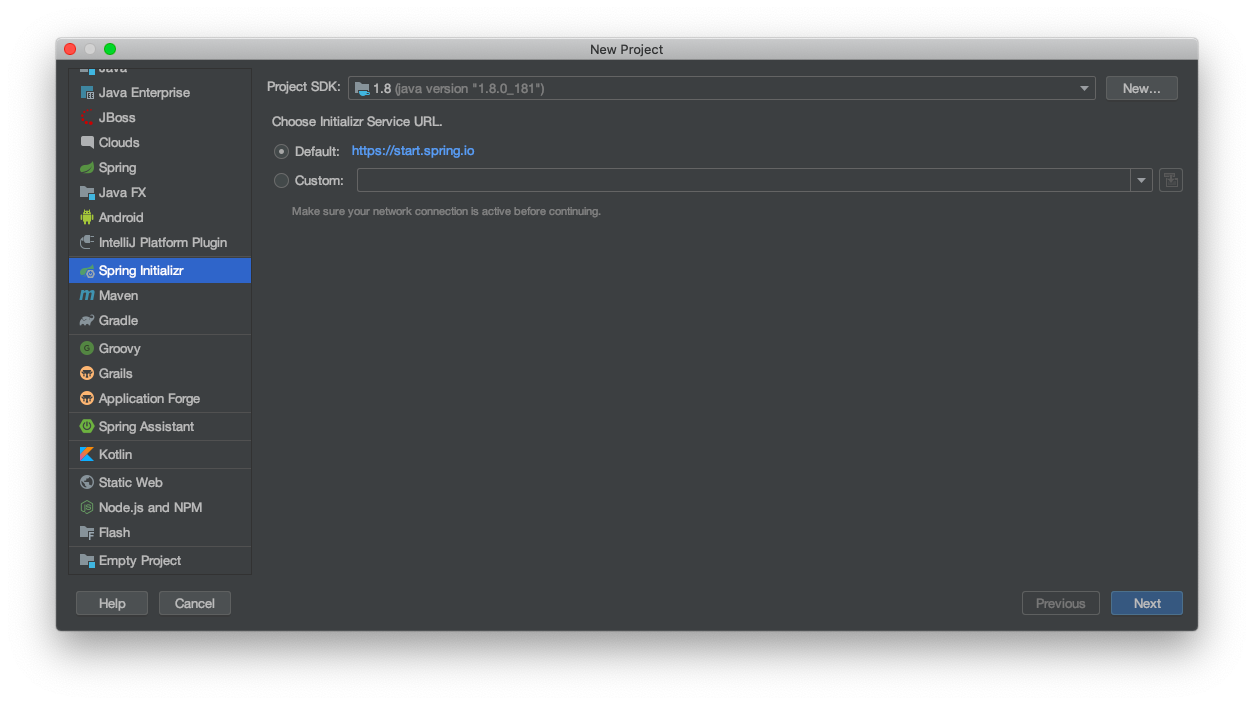The width and height of the screenshot is (1254, 705).
Task: Click the Groovy label text
Action: [x=120, y=349]
